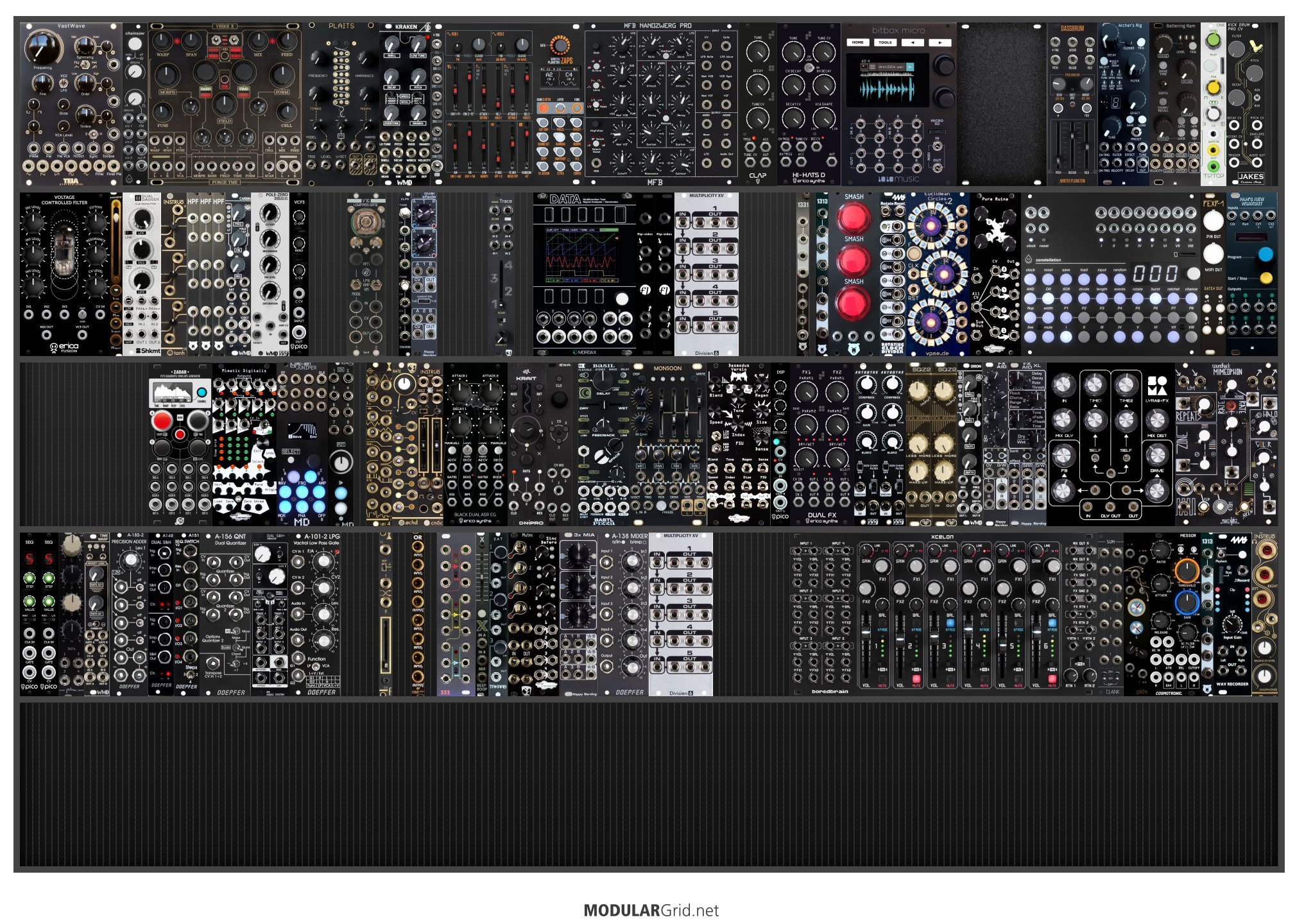Toggle the lit MUTE button on xcelon channel 2

click(x=916, y=678)
